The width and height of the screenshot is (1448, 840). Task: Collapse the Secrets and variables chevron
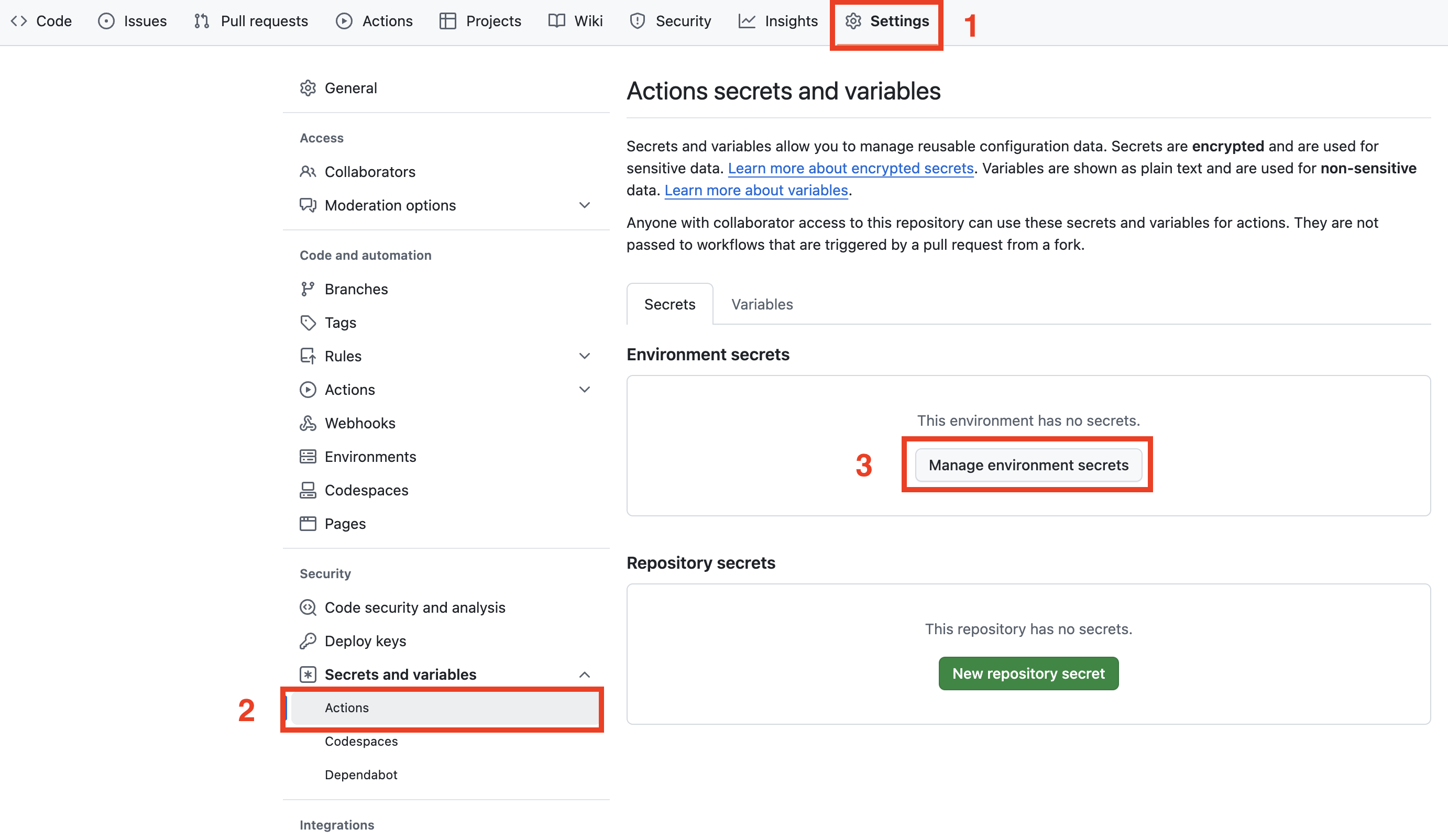coord(584,674)
